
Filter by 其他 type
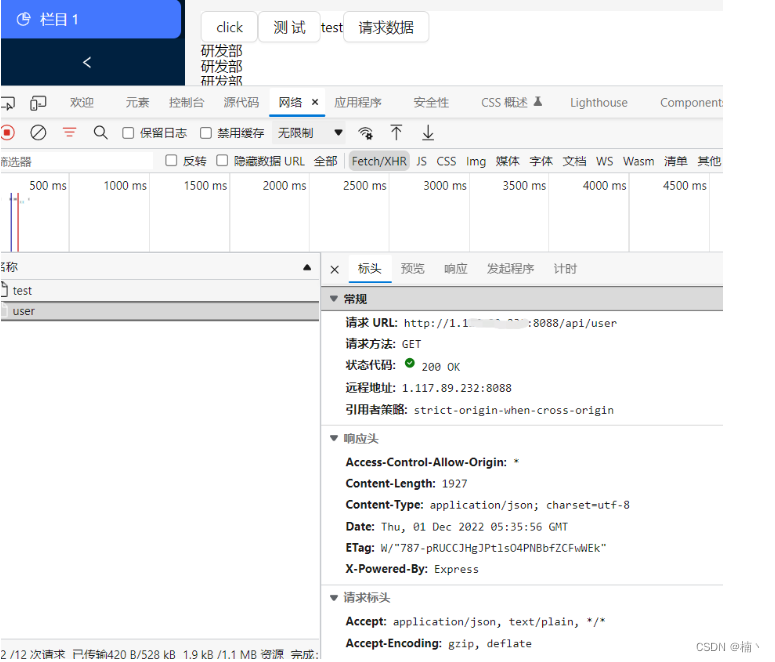click(709, 161)
